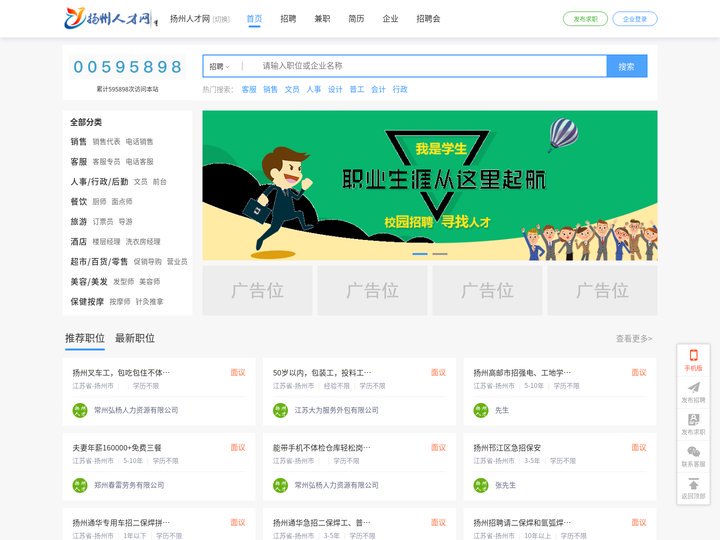
Task: Click hot search keyword 会计
Action: click(x=378, y=90)
